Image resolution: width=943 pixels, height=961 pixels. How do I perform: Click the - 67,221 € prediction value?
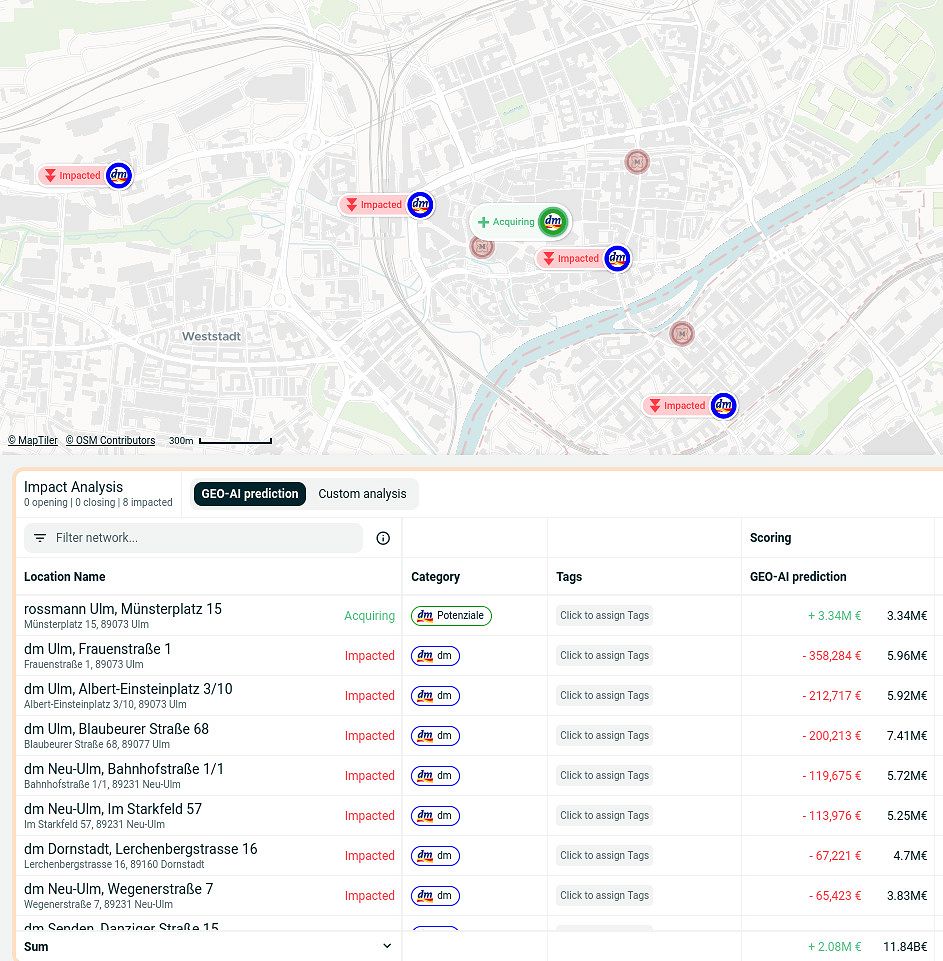click(x=835, y=856)
